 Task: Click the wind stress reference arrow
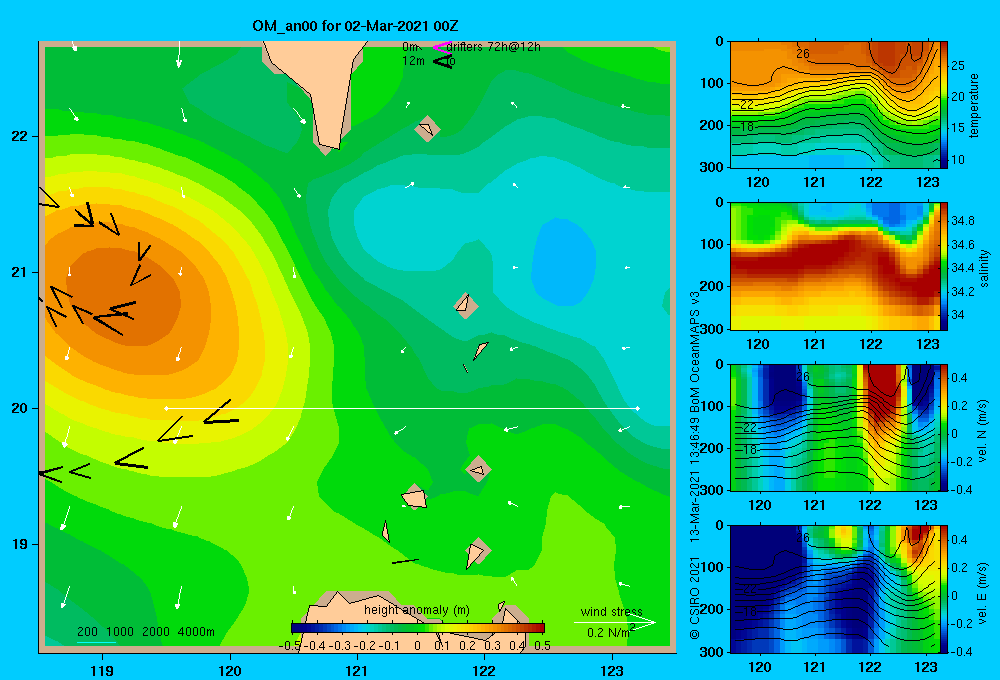[x=614, y=622]
